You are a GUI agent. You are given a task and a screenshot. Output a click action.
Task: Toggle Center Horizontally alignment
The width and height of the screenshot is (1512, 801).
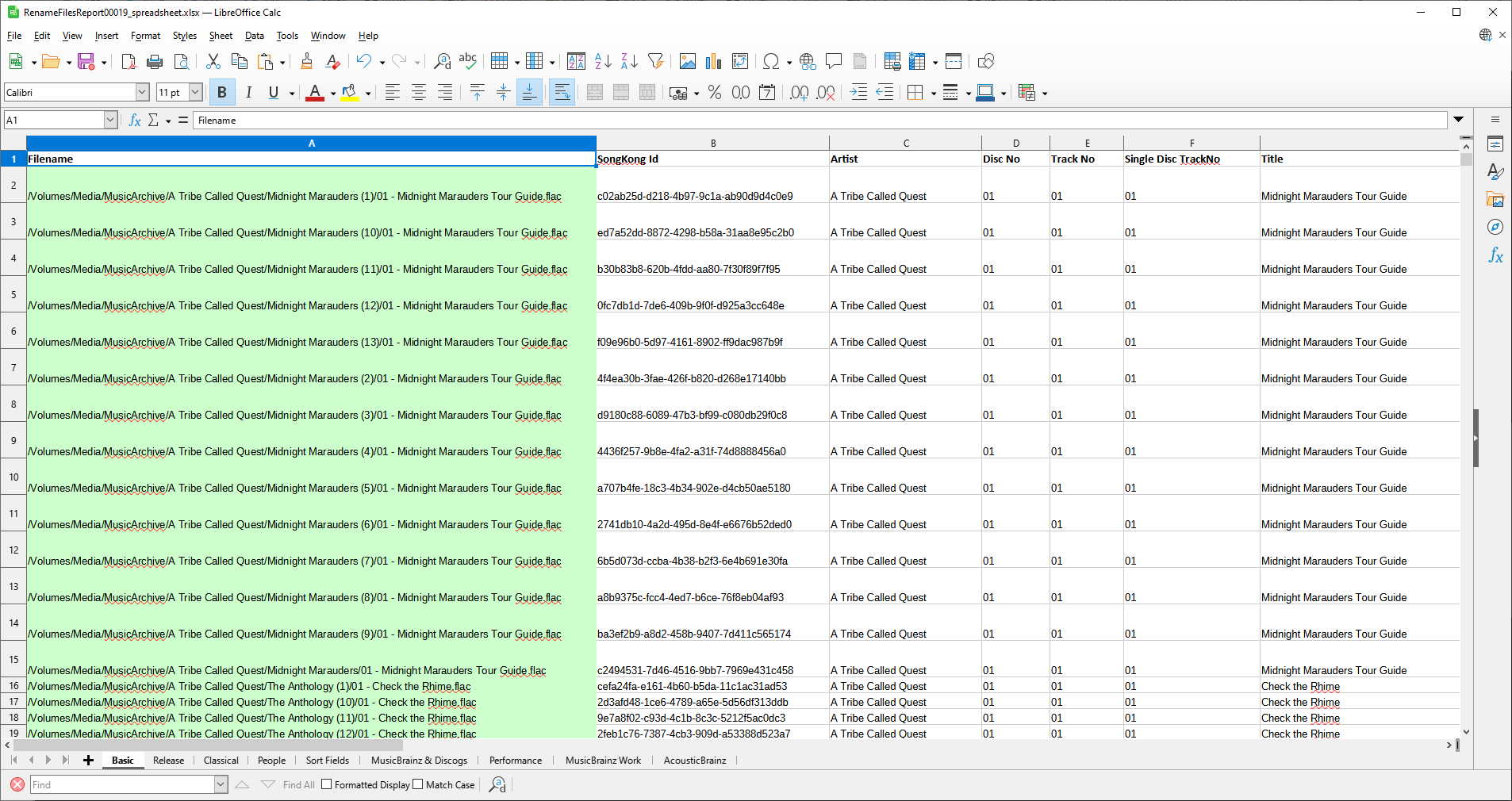(x=418, y=93)
